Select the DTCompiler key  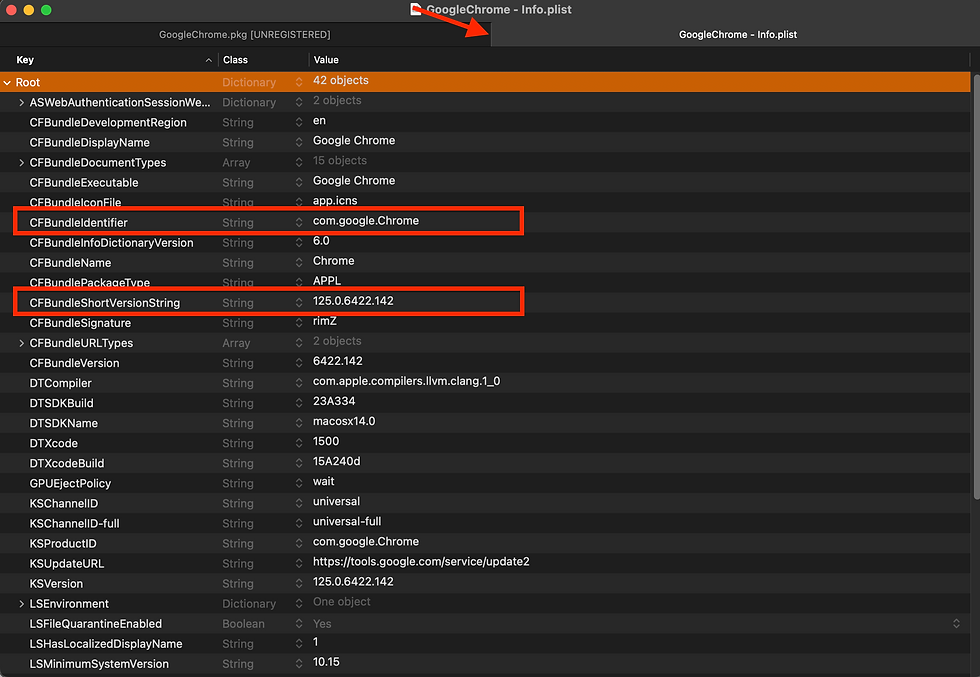60,383
